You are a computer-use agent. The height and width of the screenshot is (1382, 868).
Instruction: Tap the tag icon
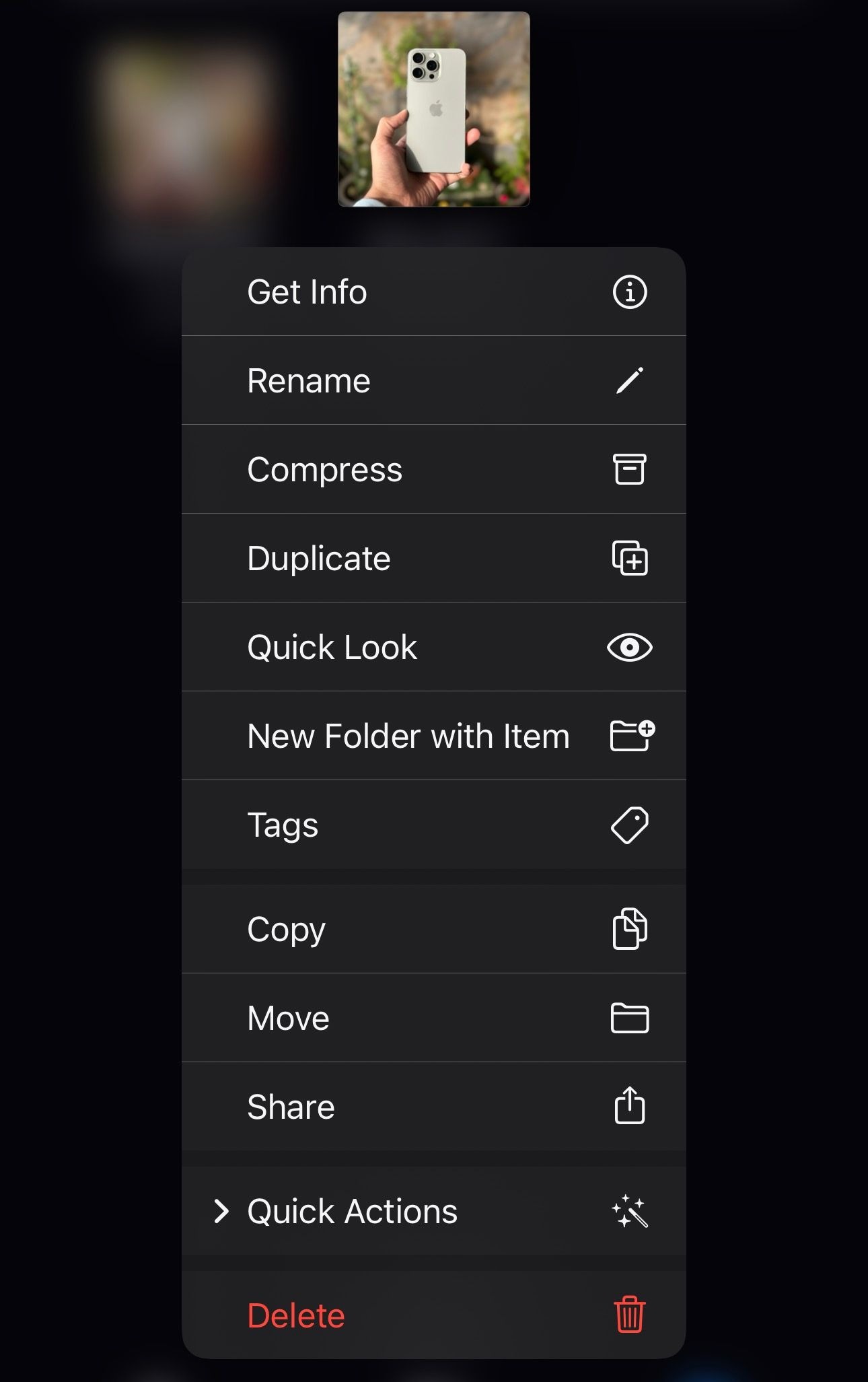click(630, 825)
